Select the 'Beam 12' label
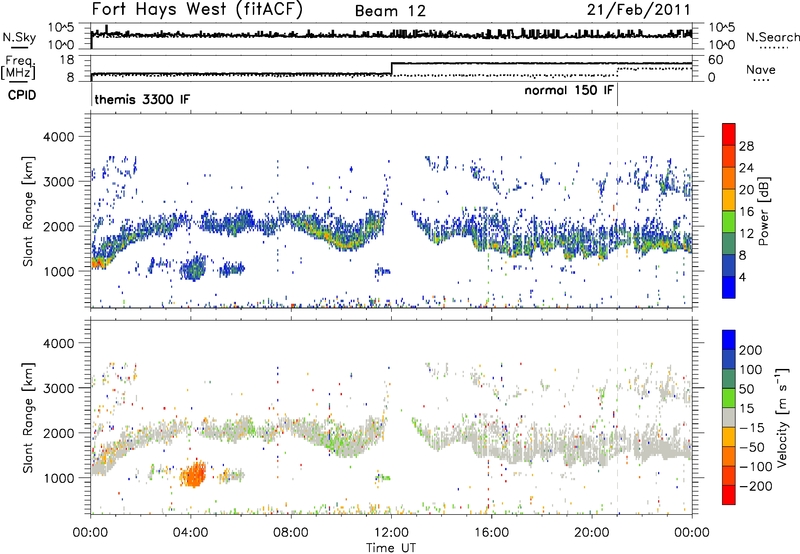Viewport: 800px width, 554px height. [x=390, y=11]
